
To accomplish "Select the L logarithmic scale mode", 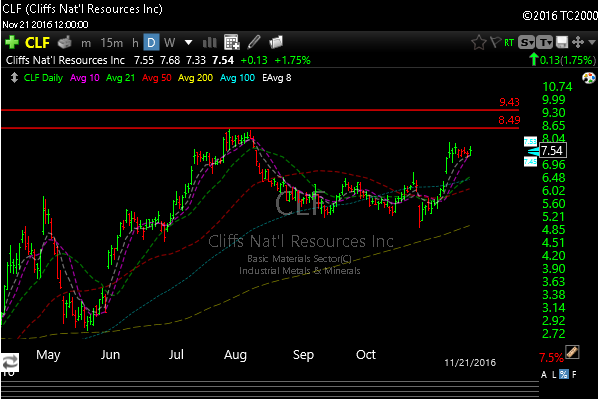I will click(554, 375).
